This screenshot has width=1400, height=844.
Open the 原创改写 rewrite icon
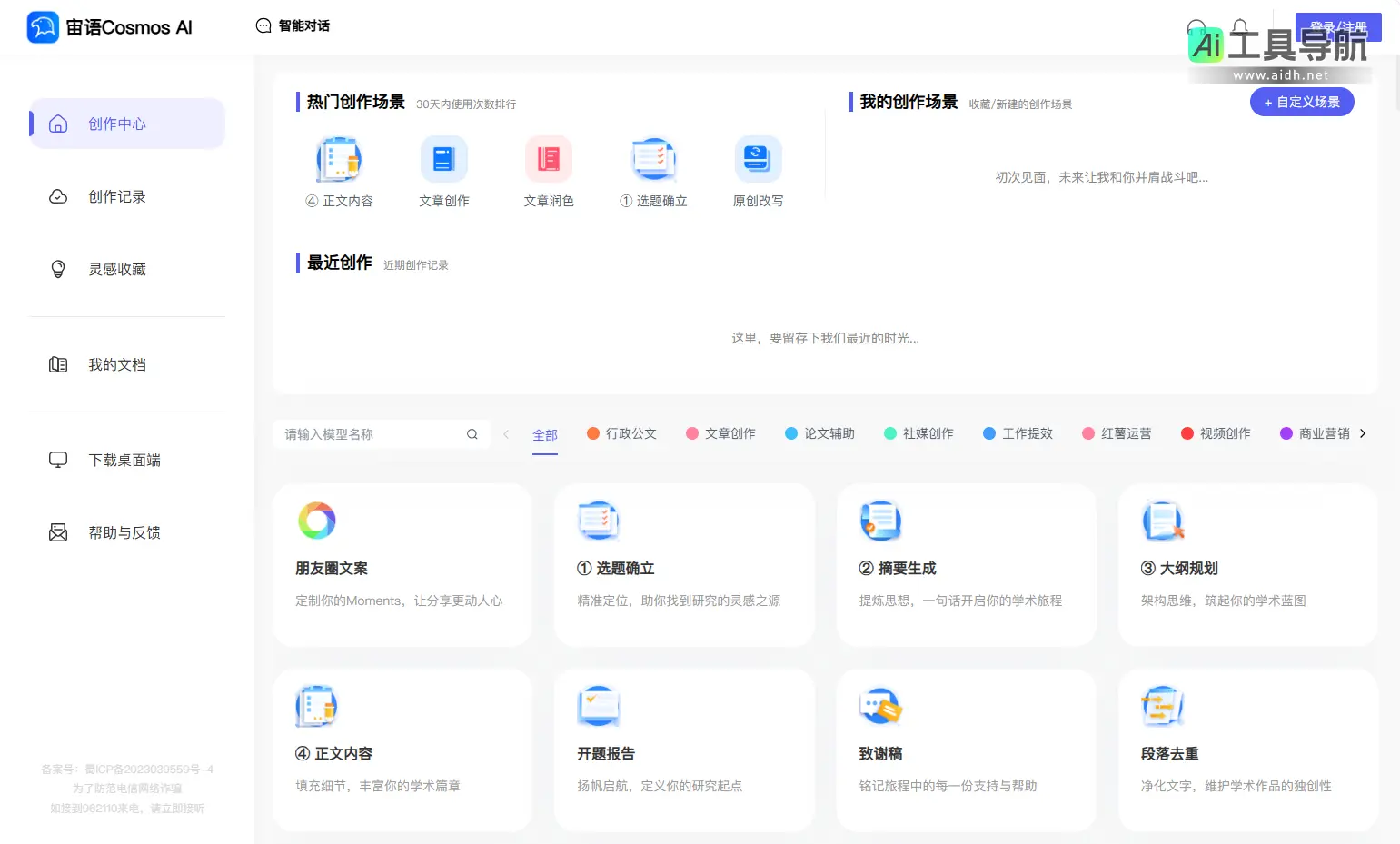759,158
